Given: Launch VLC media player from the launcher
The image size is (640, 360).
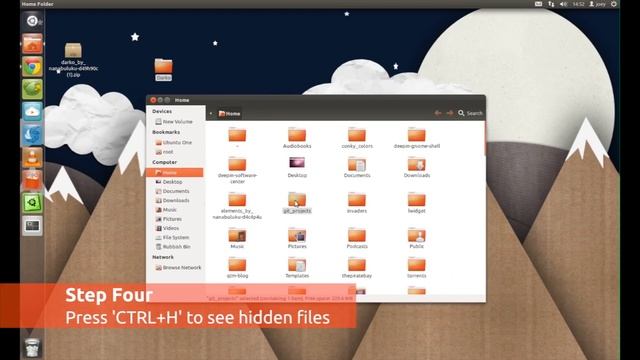Looking at the screenshot, I should (32, 157).
